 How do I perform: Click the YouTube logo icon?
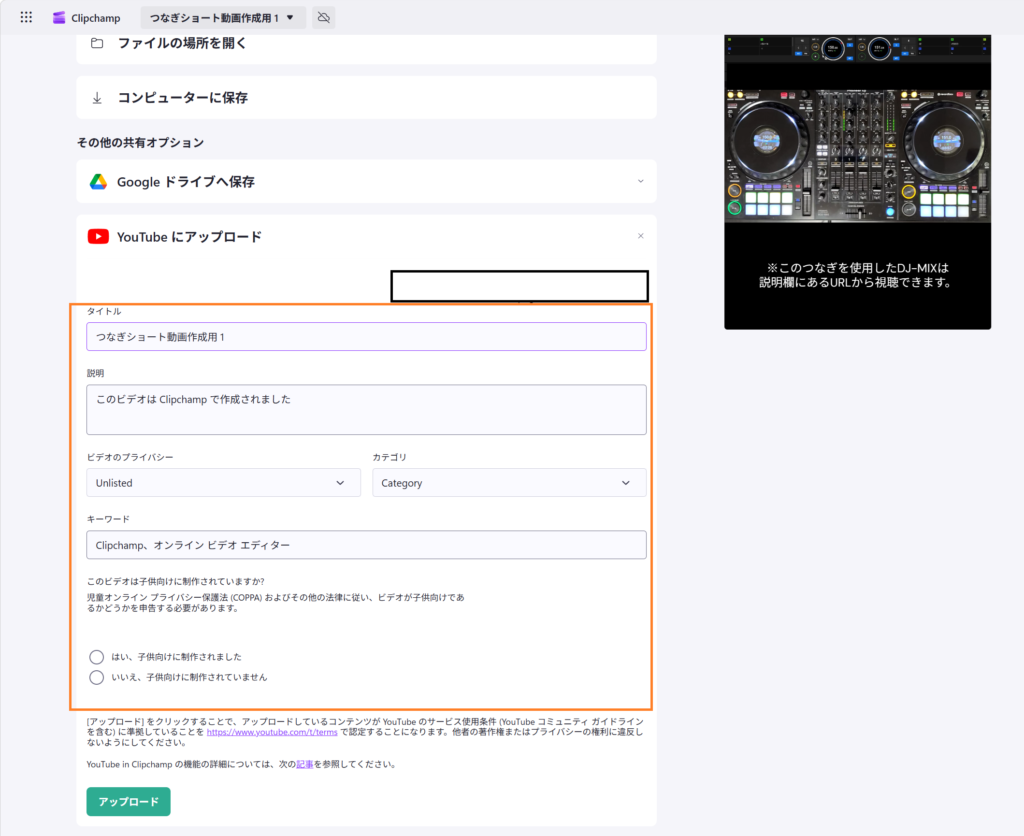(x=98, y=237)
